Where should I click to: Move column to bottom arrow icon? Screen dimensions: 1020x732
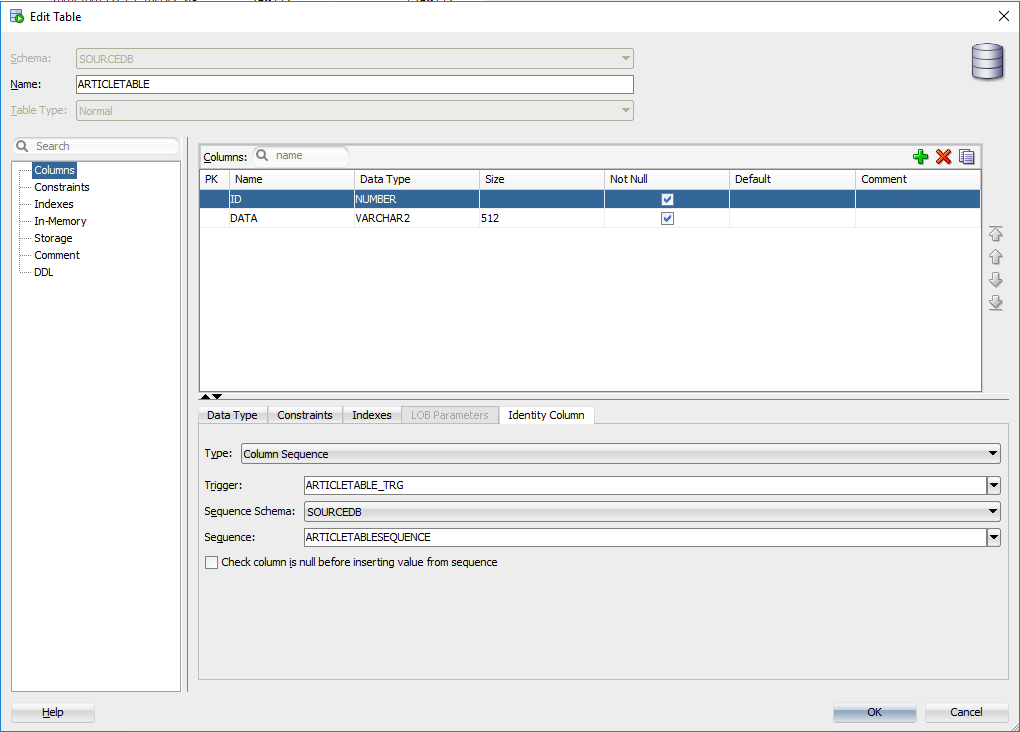[995, 303]
